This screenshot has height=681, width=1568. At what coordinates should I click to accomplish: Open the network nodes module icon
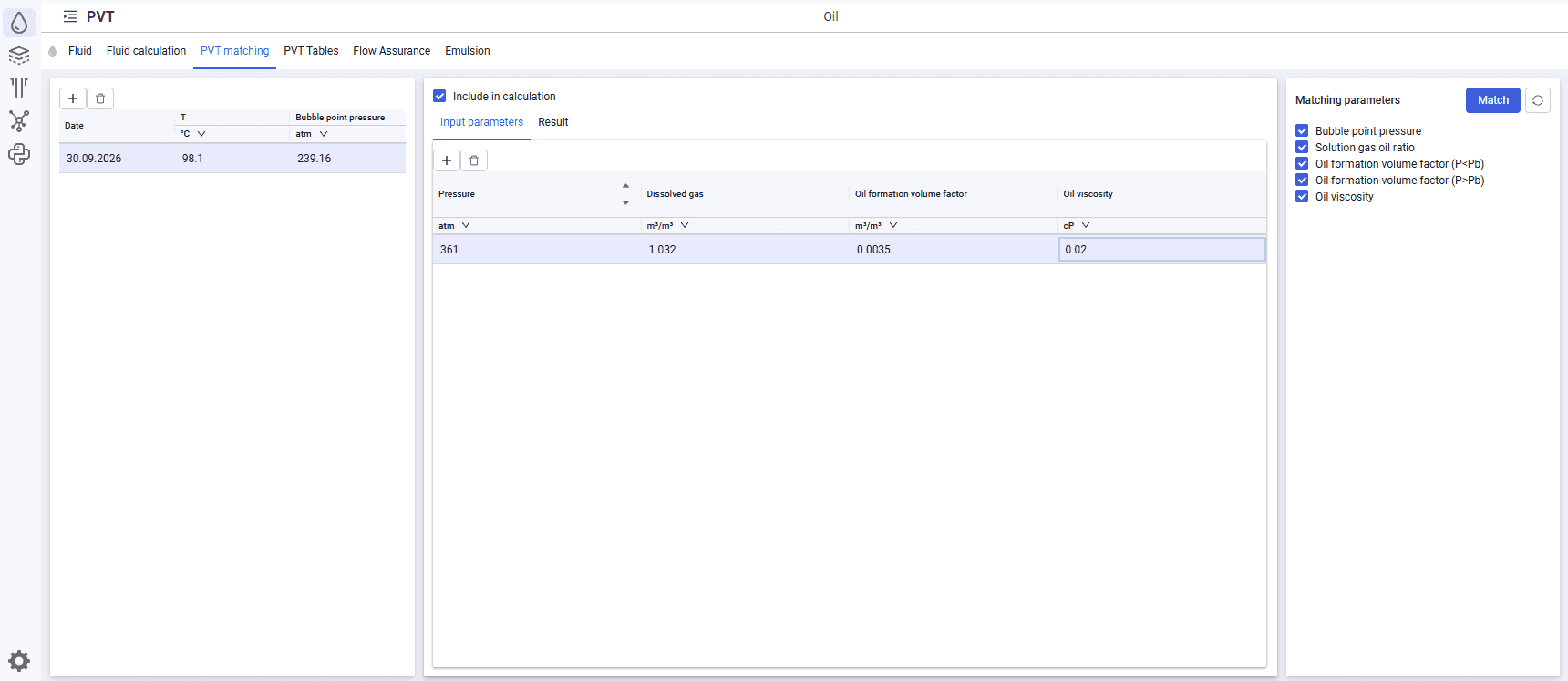coord(19,121)
